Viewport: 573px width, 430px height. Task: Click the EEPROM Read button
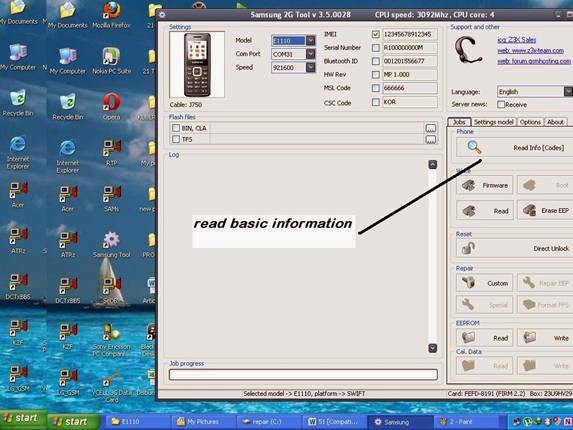coord(485,338)
